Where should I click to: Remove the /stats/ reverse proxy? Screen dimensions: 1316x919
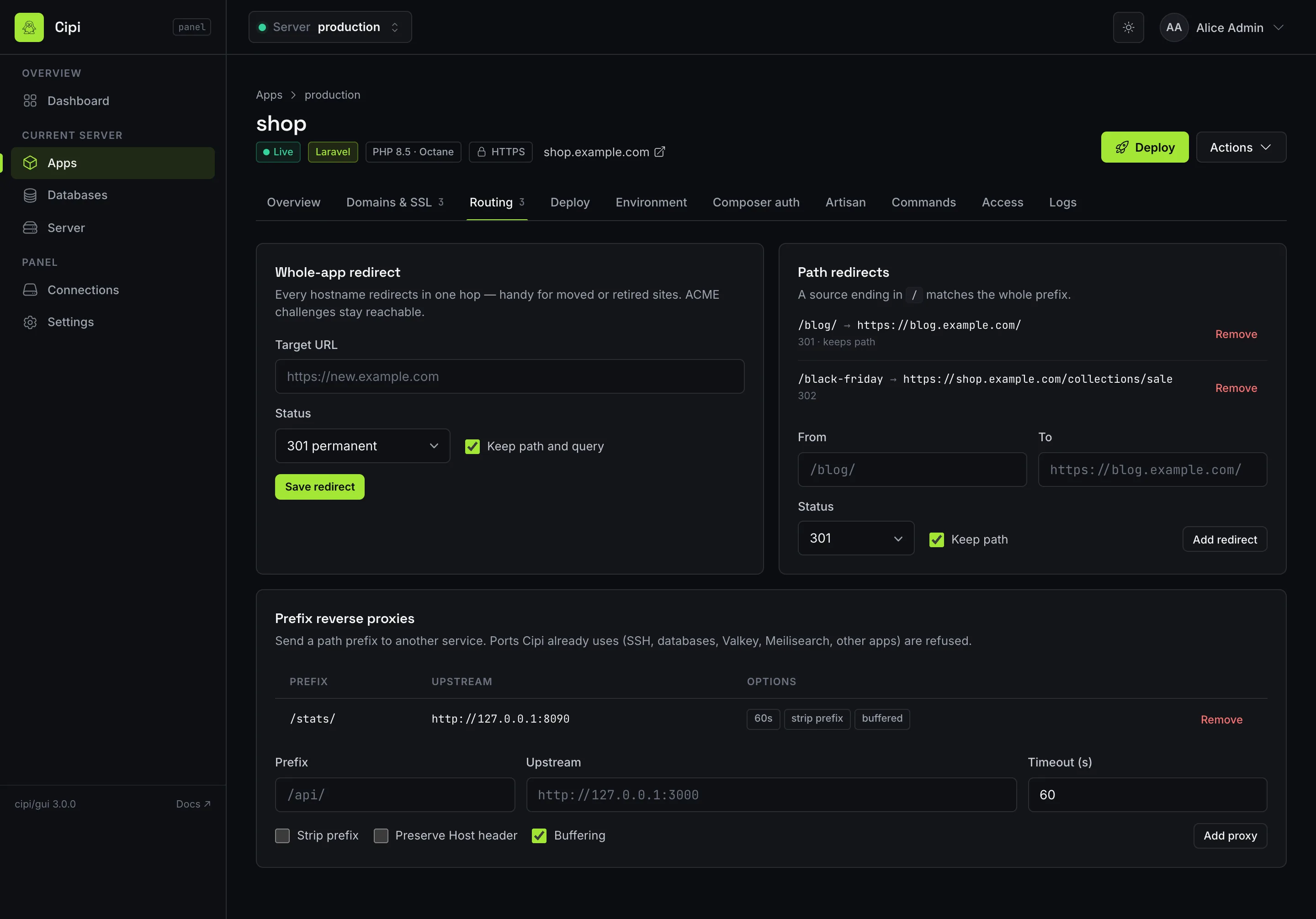click(1221, 719)
